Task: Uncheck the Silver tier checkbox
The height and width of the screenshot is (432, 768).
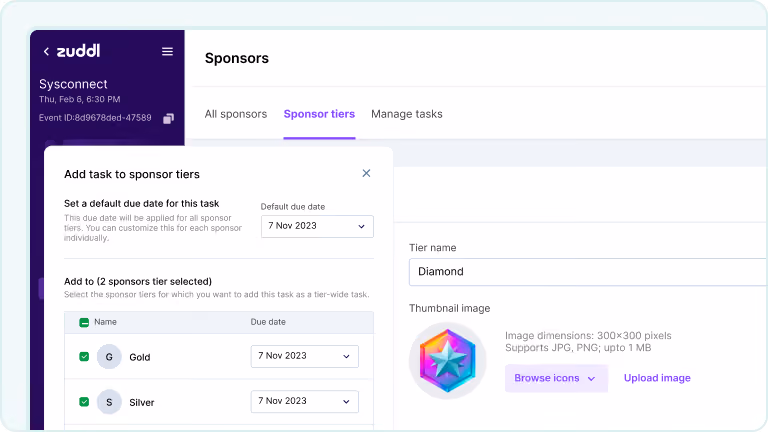Action: tap(84, 402)
